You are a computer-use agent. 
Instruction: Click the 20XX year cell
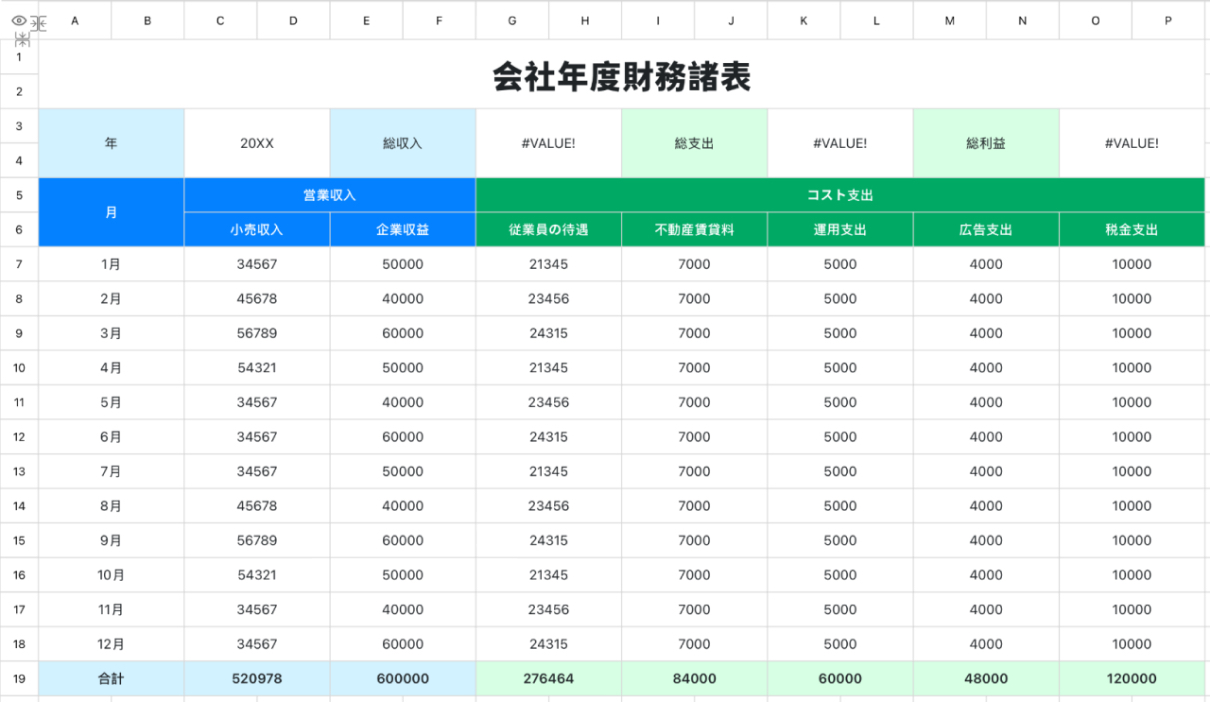(257, 143)
